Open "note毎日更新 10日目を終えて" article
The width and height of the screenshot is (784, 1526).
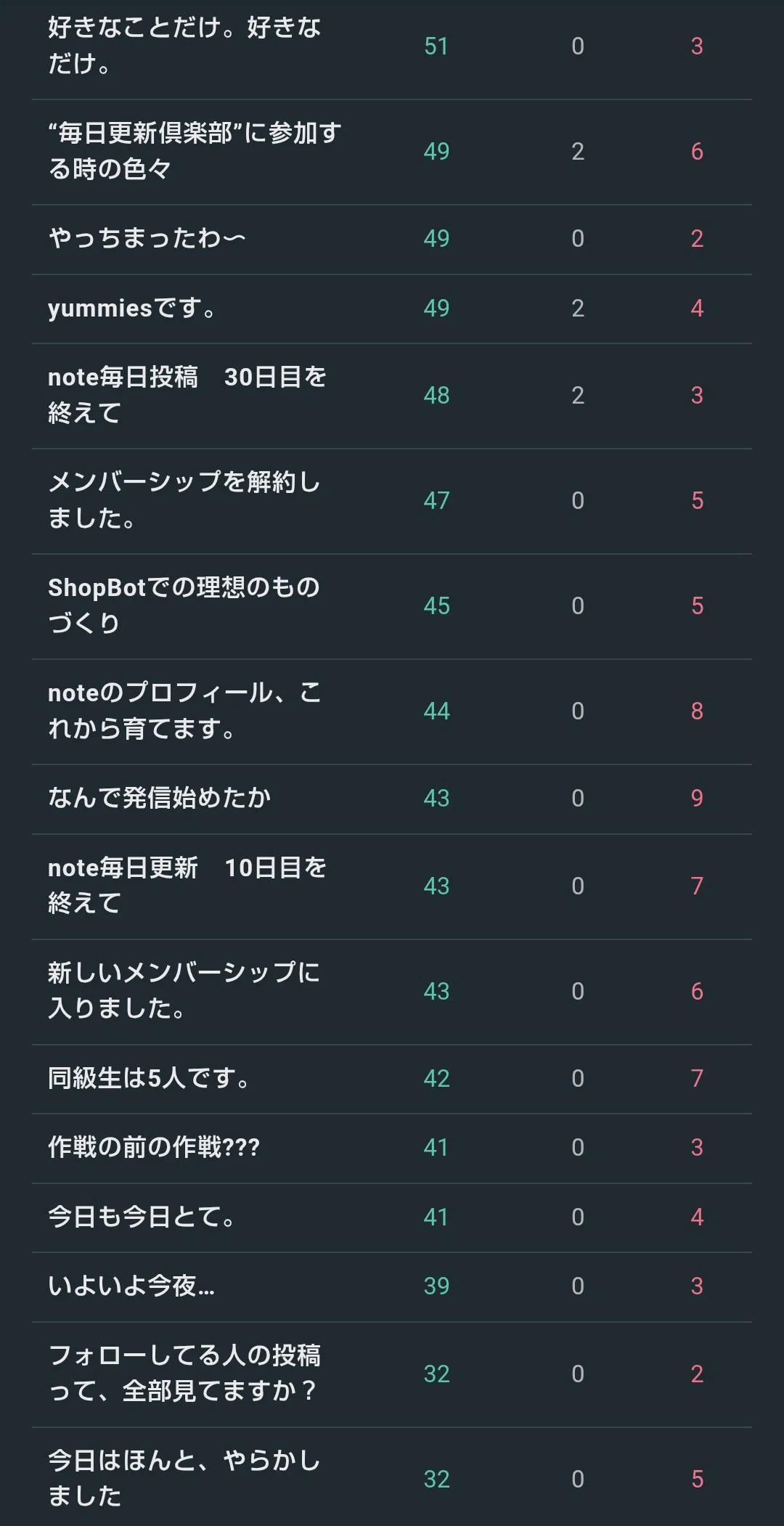pyautogui.click(x=187, y=886)
